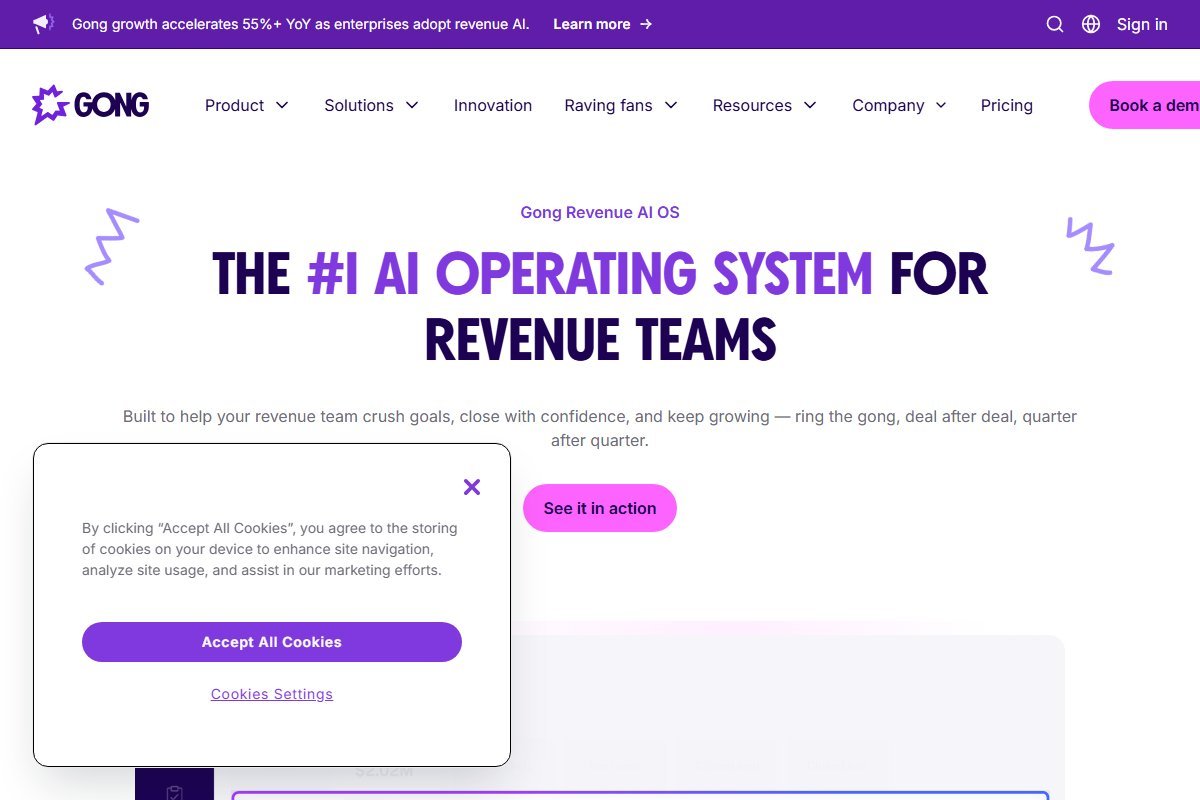
Task: Close the cookie consent dialog
Action: [x=472, y=487]
